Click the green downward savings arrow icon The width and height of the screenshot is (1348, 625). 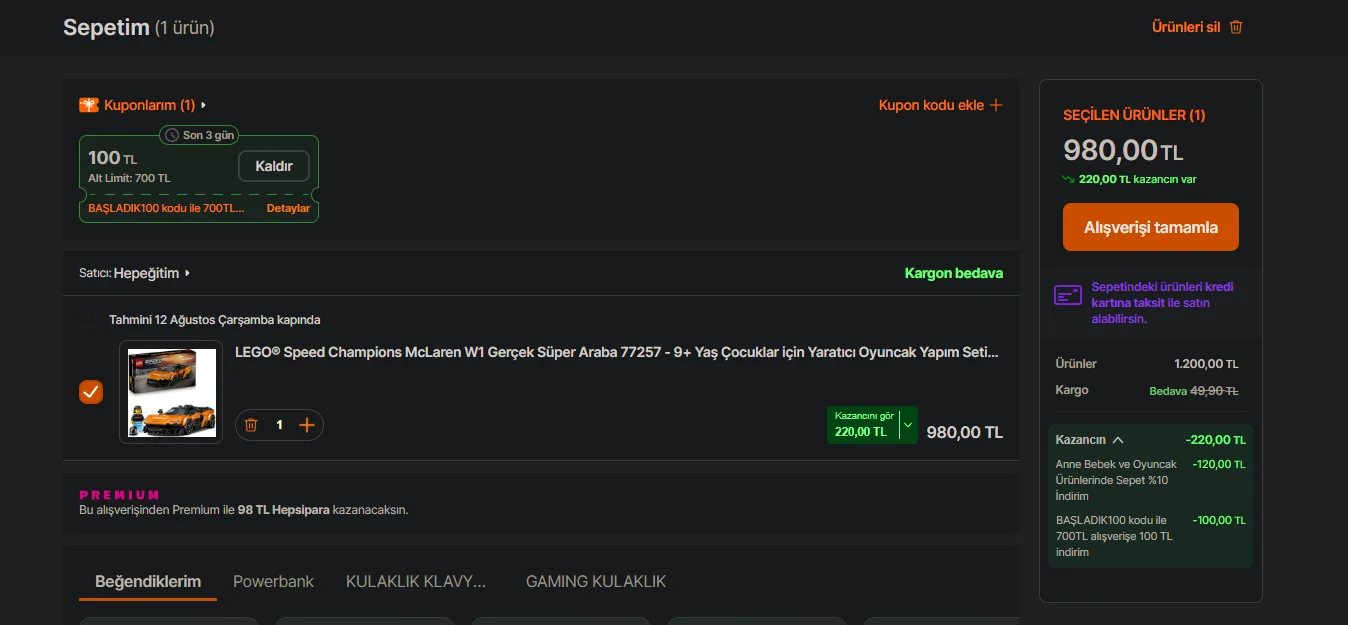[x=1069, y=179]
